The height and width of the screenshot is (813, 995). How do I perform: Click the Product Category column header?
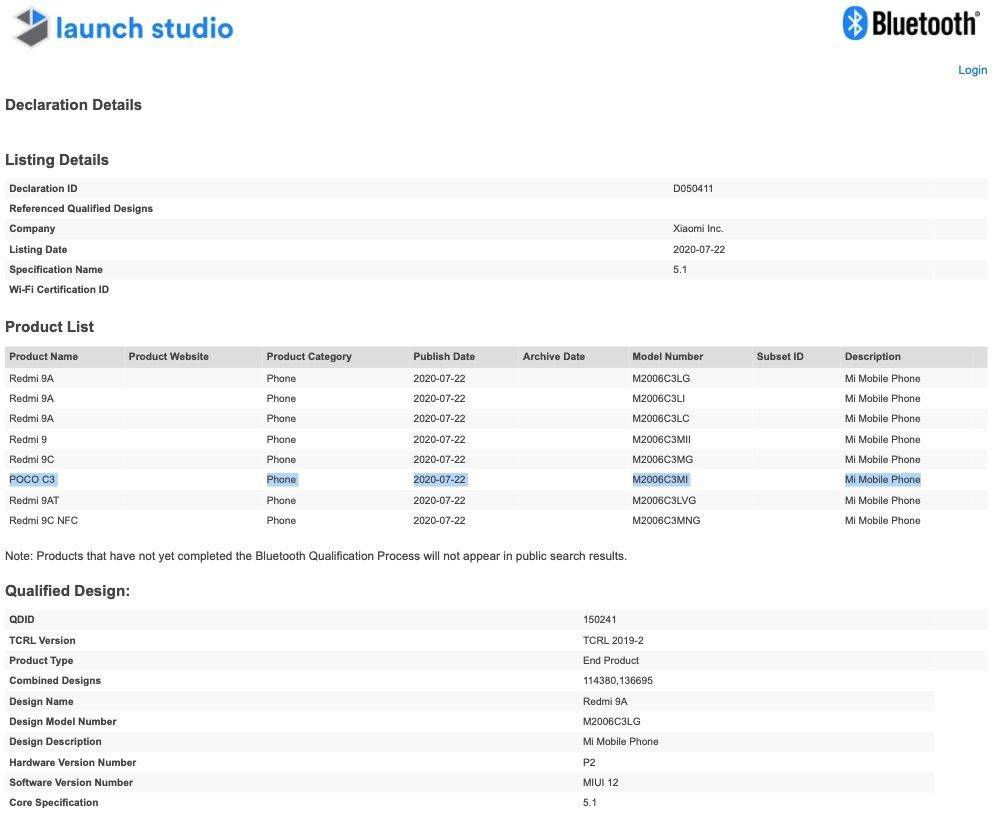click(x=309, y=357)
